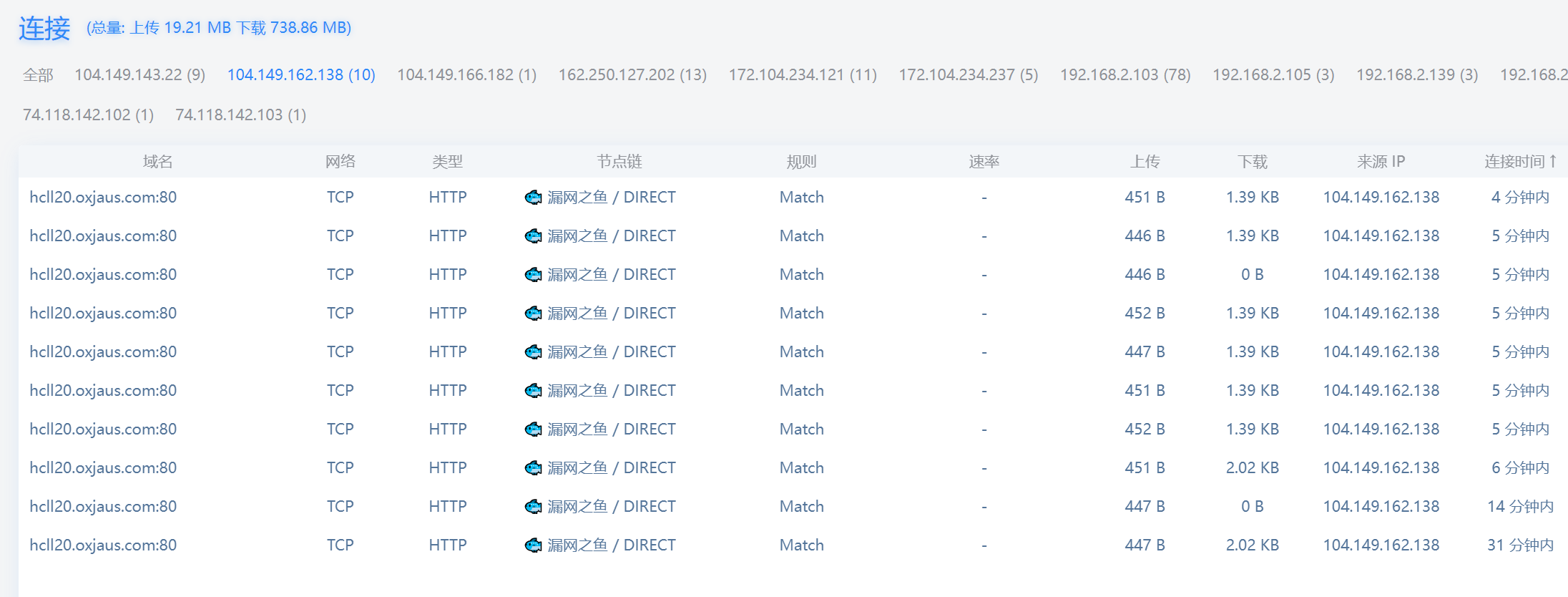The image size is (1568, 597).
Task: Click the fish icon in the 6 分钟内 row
Action: pos(534,468)
